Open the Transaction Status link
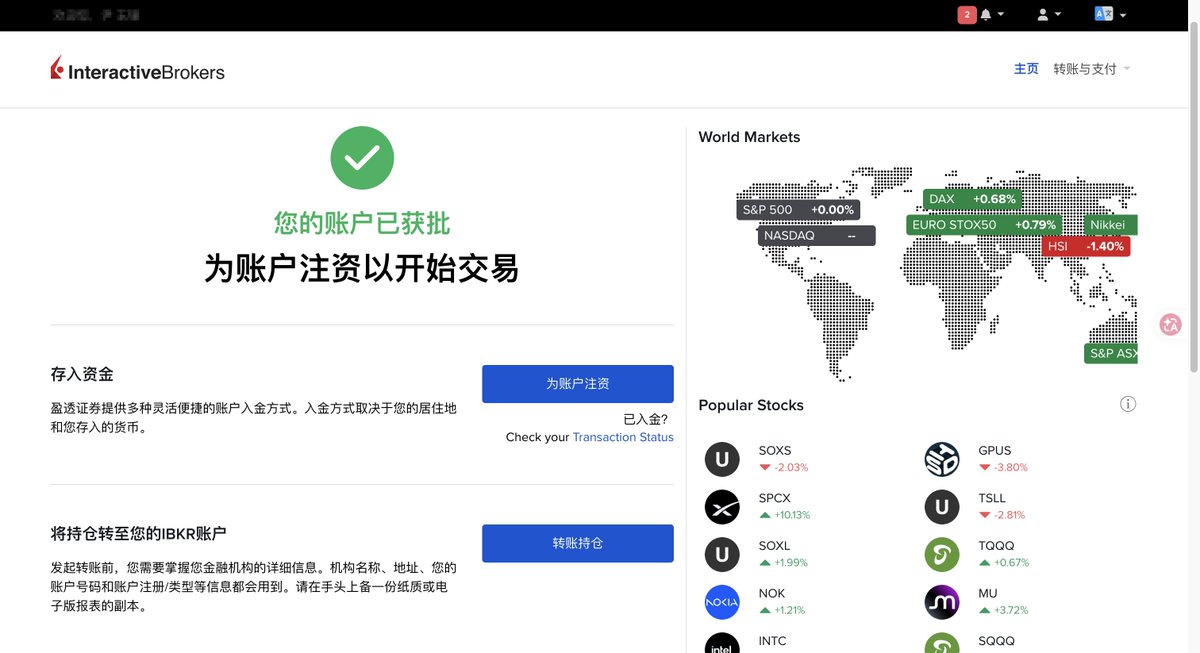The width and height of the screenshot is (1200, 653). (623, 437)
